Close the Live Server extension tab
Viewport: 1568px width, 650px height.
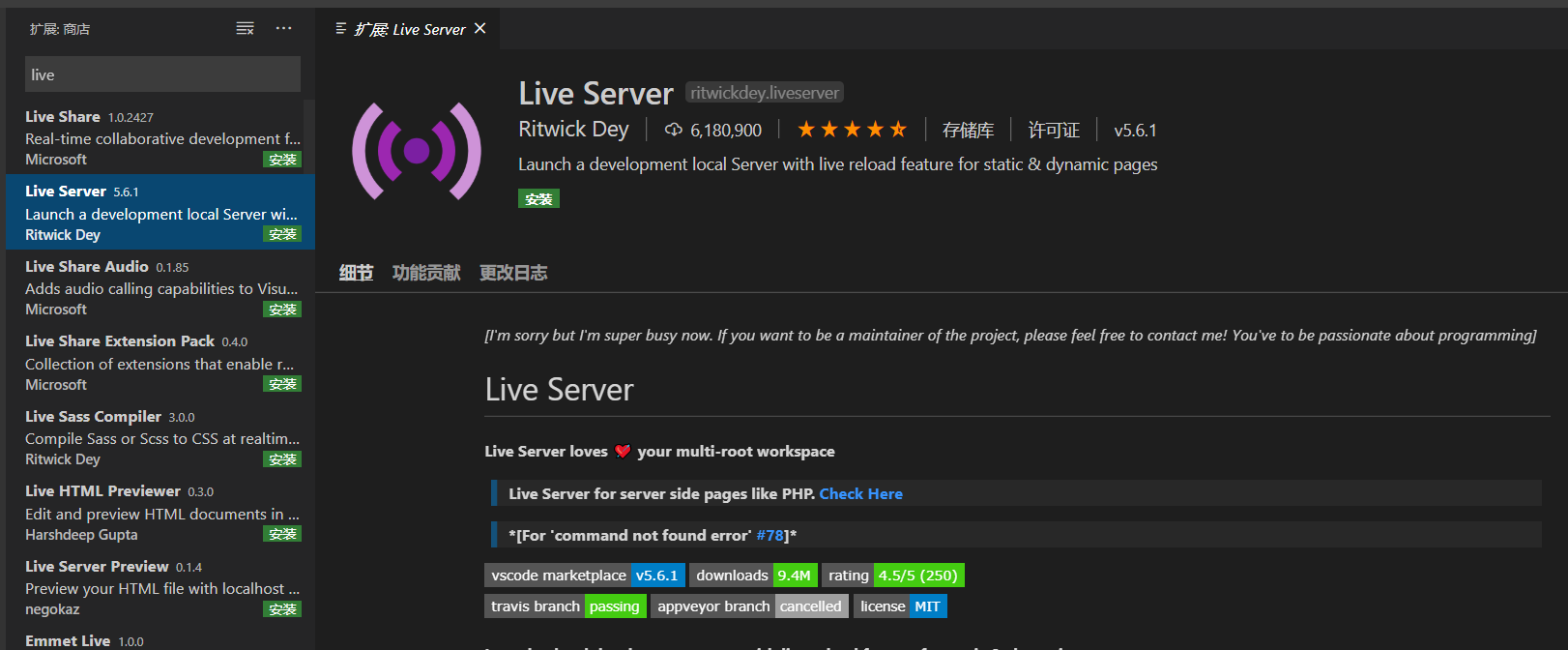coord(480,29)
